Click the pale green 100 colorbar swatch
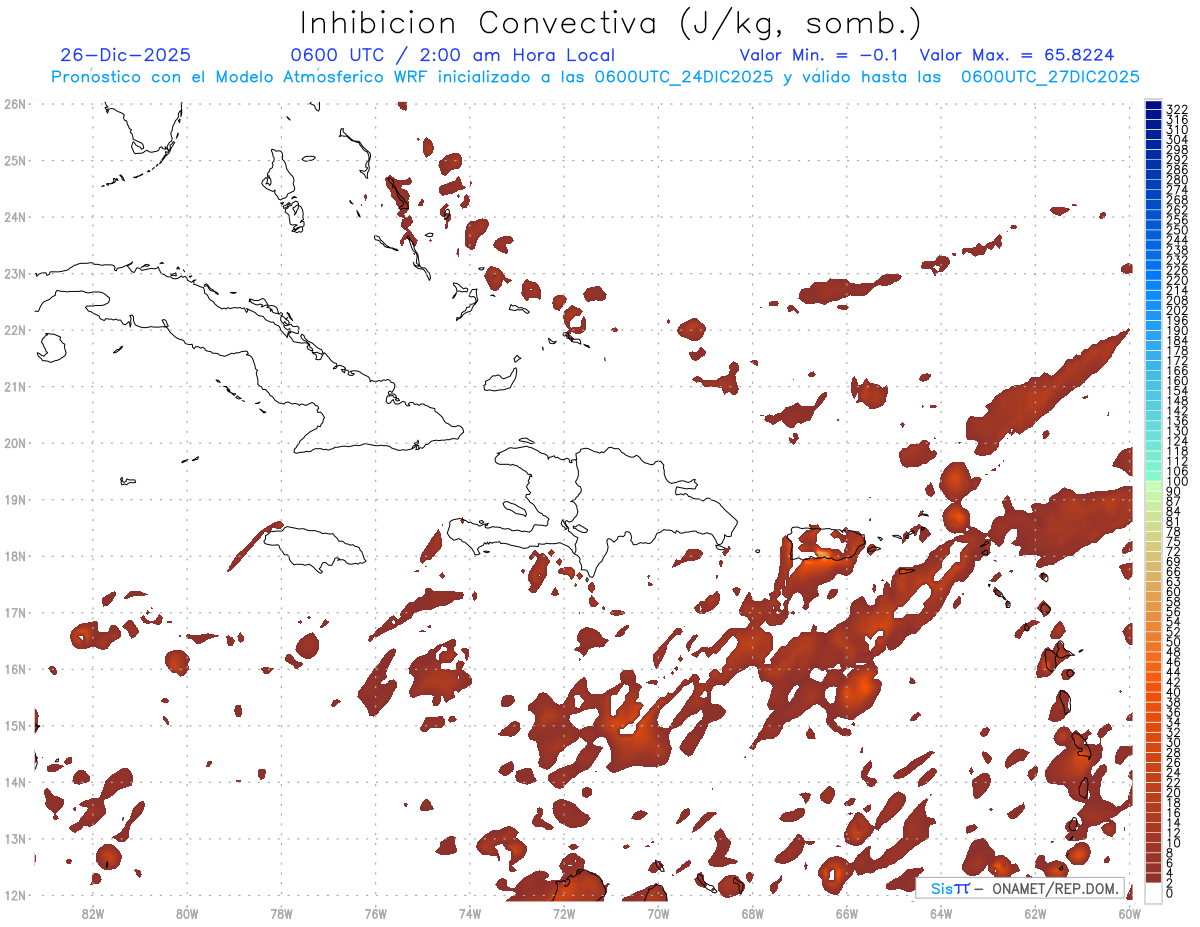1200x927 pixels. [1154, 486]
